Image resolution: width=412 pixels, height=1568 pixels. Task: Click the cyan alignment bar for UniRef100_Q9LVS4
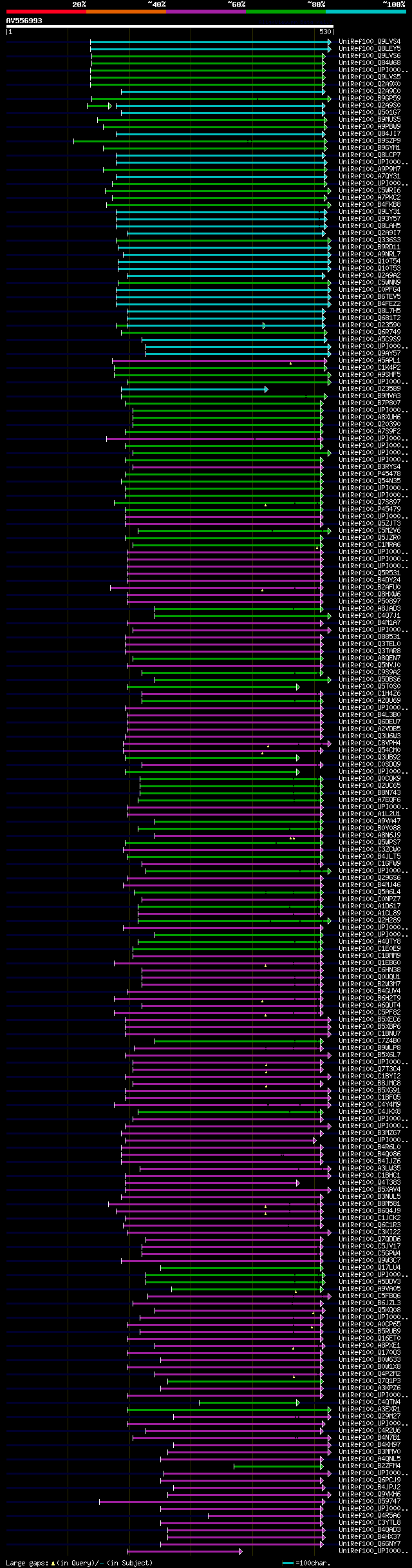pyautogui.click(x=211, y=41)
